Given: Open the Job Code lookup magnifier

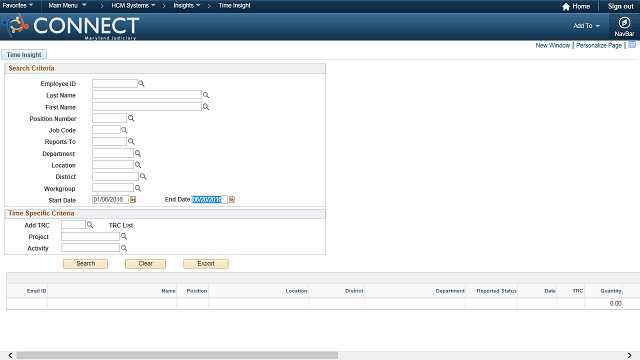Looking at the screenshot, I should [x=124, y=130].
